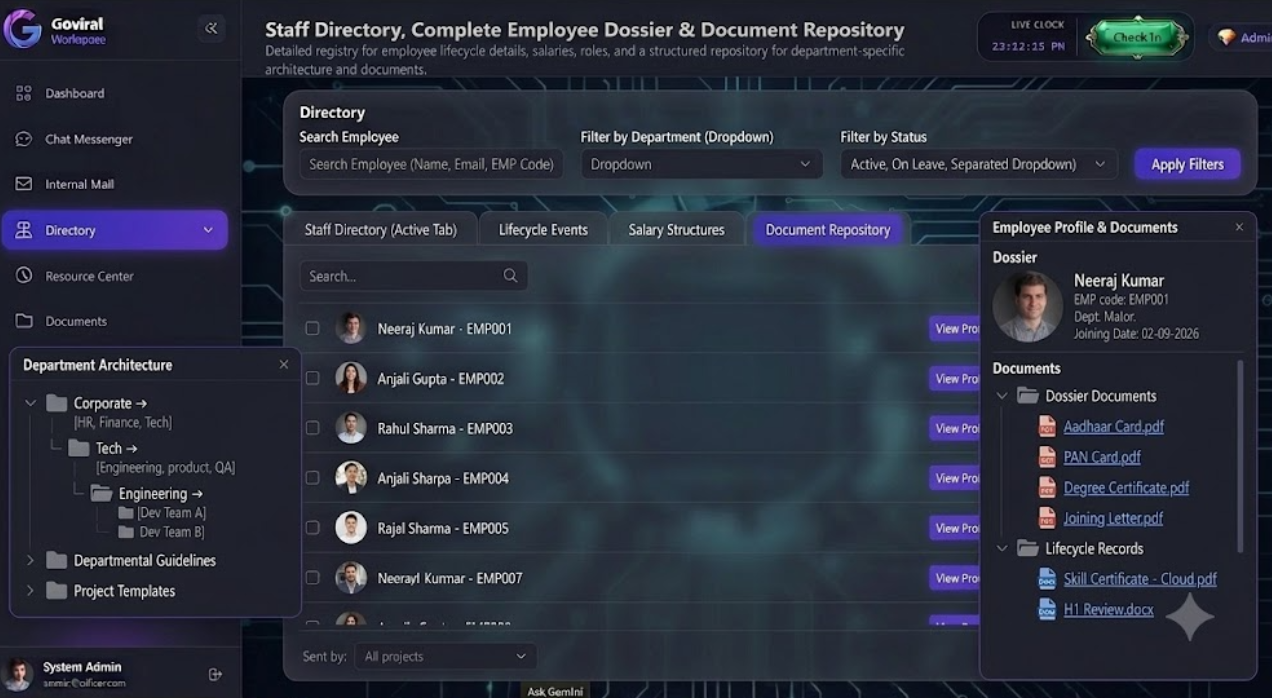Collapse Corporate node in Department Architecture
The width and height of the screenshot is (1272, 698).
coord(30,403)
